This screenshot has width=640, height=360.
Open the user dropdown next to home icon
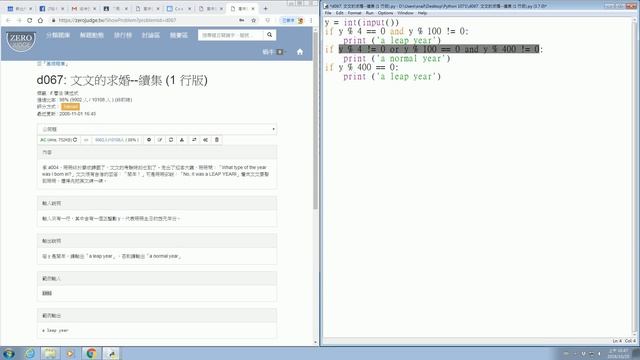click(x=274, y=52)
